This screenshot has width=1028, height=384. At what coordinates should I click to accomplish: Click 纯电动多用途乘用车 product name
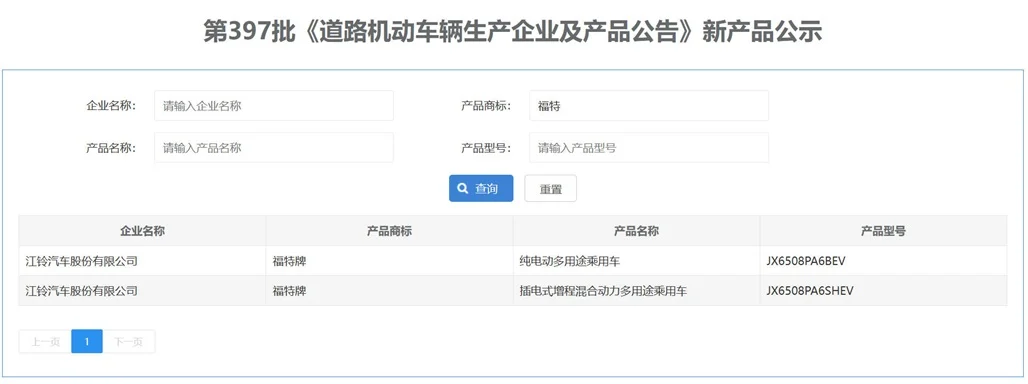click(x=569, y=261)
